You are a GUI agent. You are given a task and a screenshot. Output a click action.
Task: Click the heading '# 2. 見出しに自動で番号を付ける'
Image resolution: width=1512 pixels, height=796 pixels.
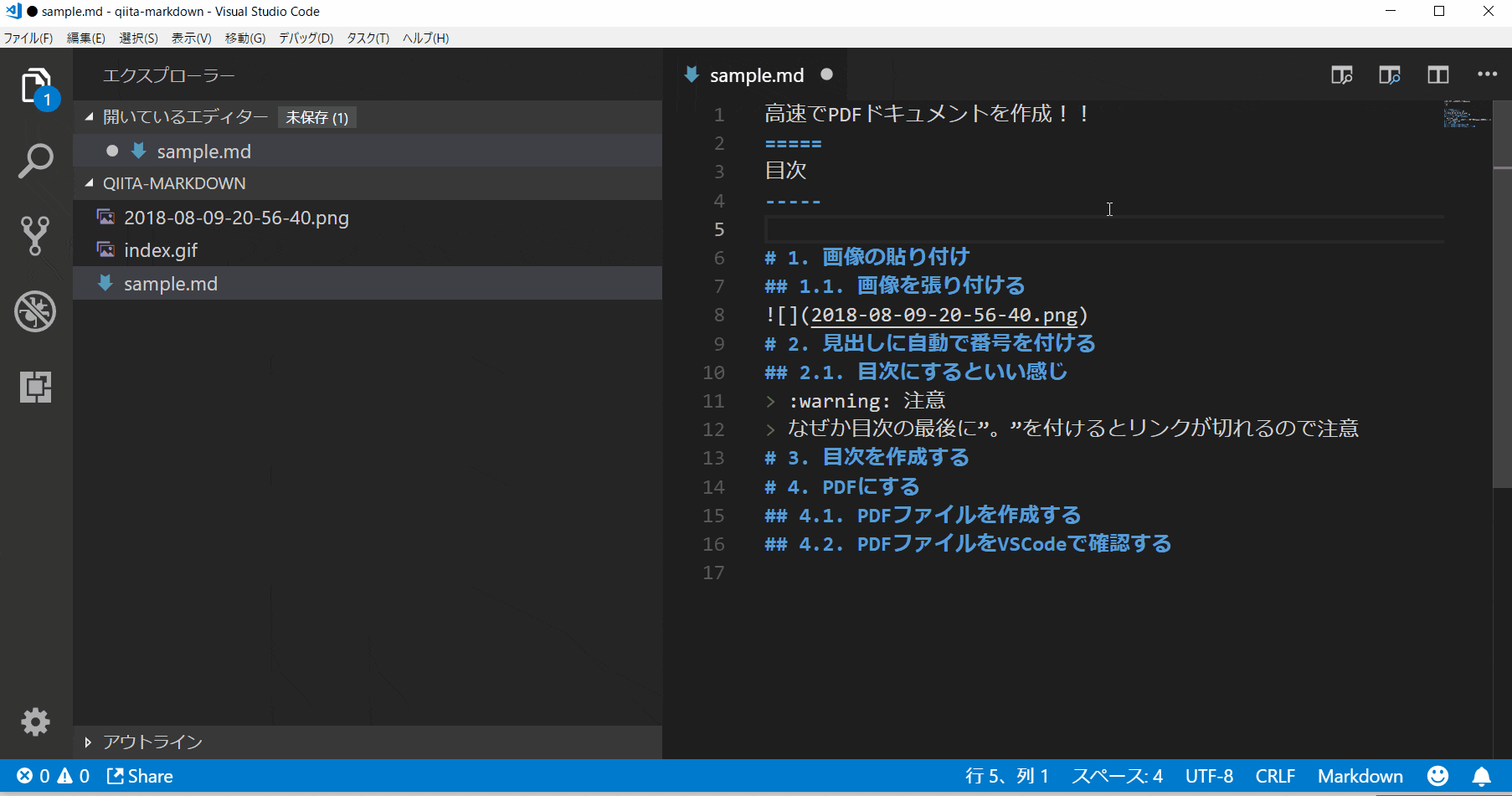(929, 343)
